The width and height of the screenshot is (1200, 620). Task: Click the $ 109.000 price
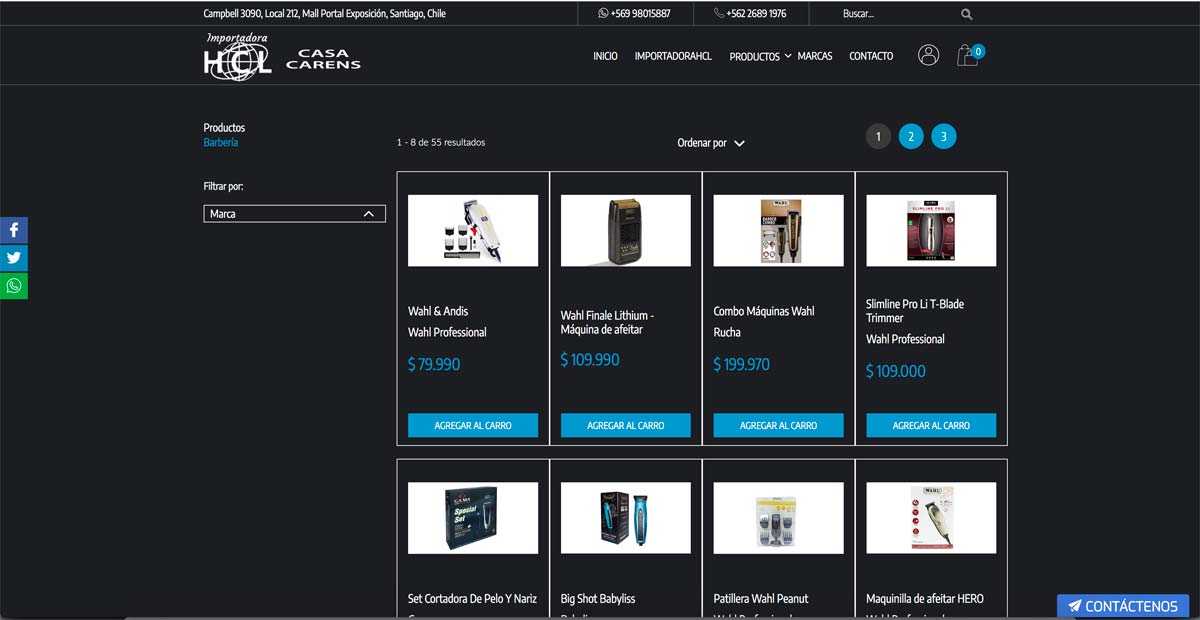coord(896,371)
